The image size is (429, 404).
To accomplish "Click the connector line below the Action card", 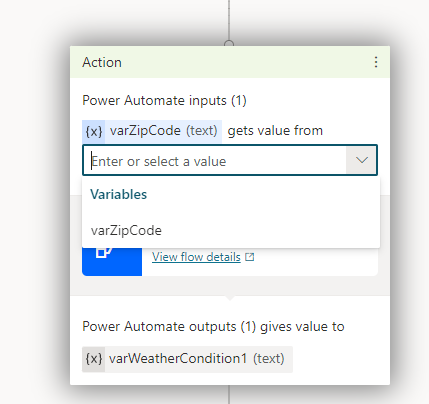I will pos(229,395).
